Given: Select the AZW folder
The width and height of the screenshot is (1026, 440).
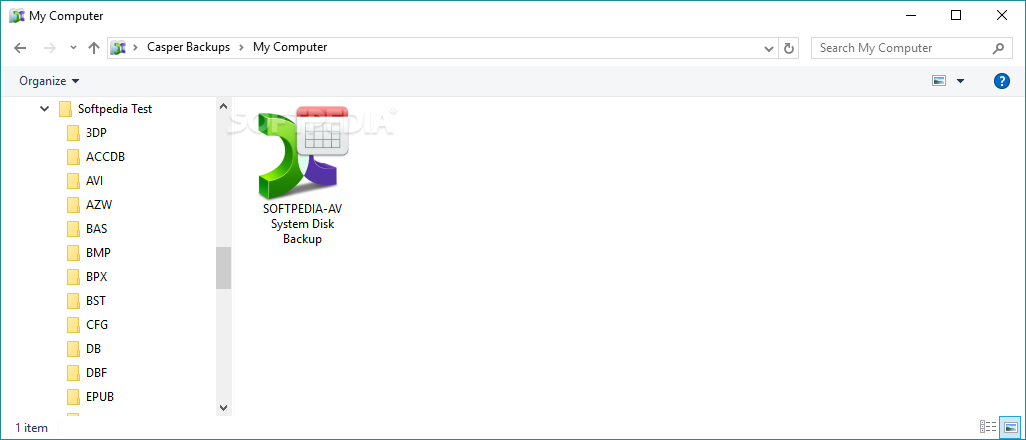Looking at the screenshot, I should click(99, 205).
